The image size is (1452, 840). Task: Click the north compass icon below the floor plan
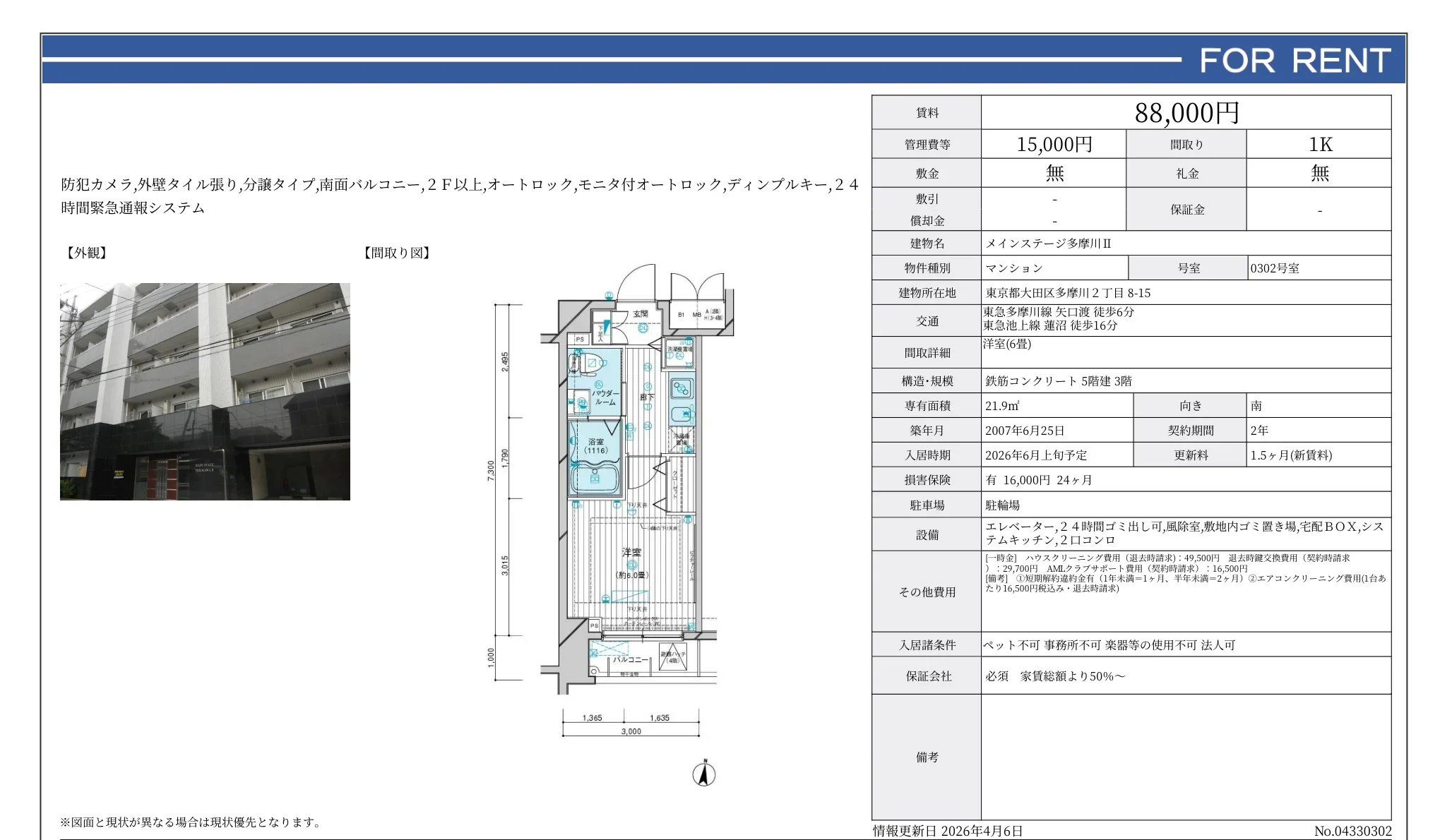click(x=703, y=774)
